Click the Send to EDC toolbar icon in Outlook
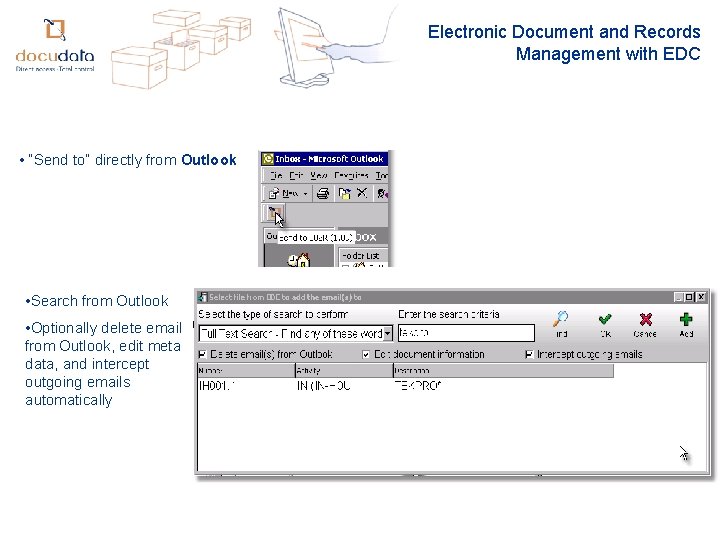Image resolution: width=720 pixels, height=540 pixels. [275, 214]
